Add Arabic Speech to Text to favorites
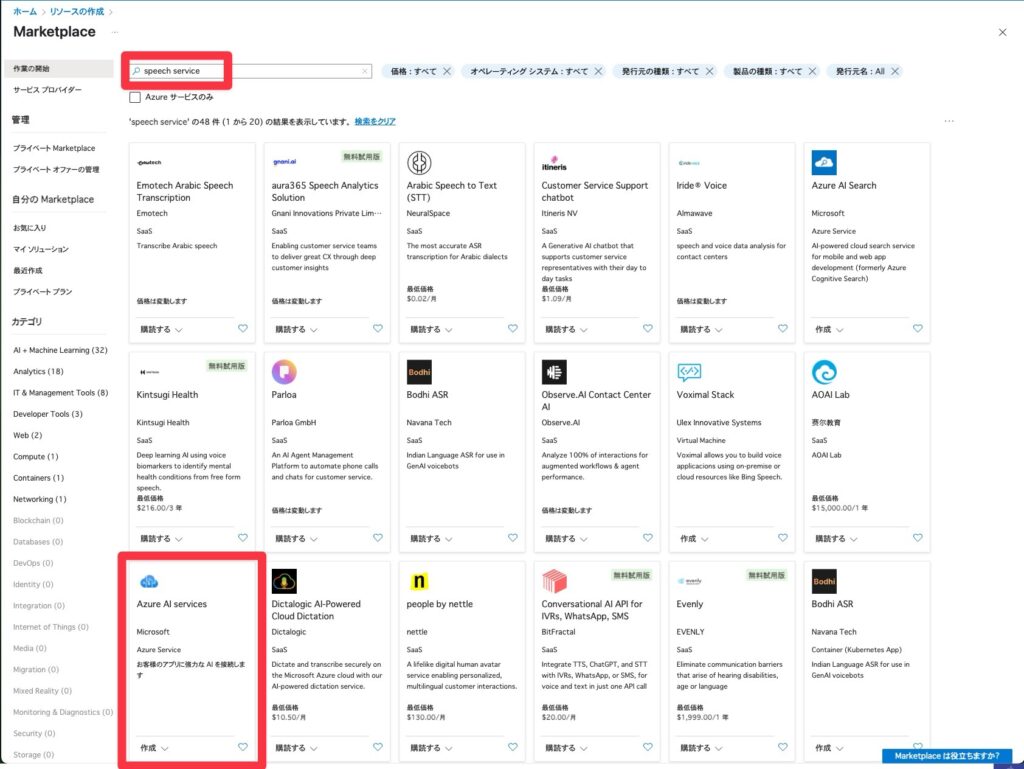1024x769 pixels. [513, 328]
